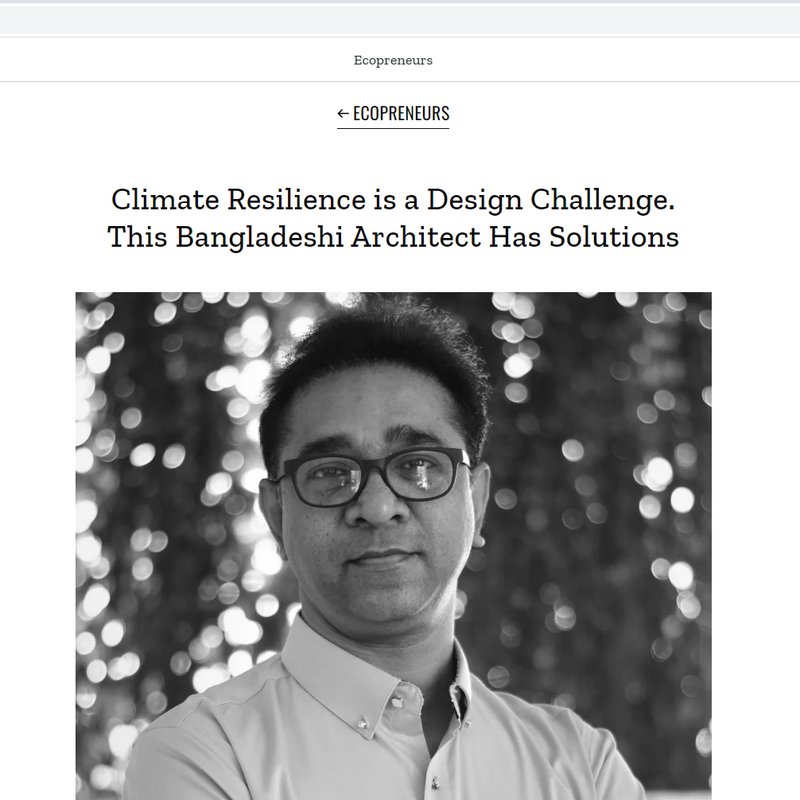Screen dimensions: 800x800
Task: Select the Ecopreneurs header navigation item
Action: point(392,59)
